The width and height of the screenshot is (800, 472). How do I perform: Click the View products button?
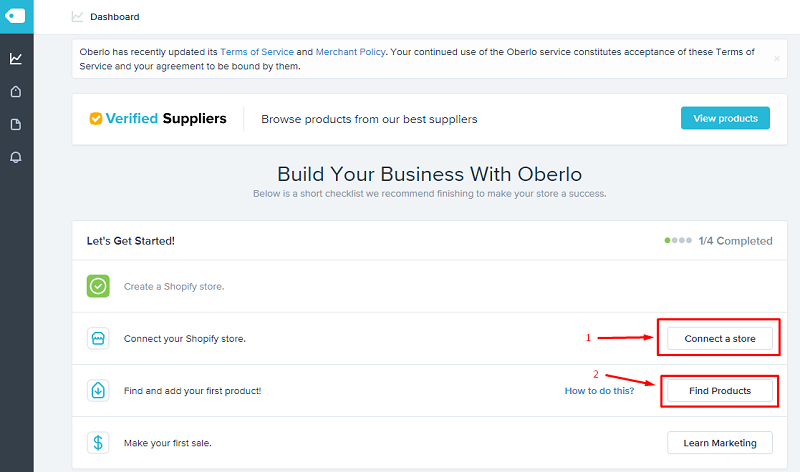725,118
